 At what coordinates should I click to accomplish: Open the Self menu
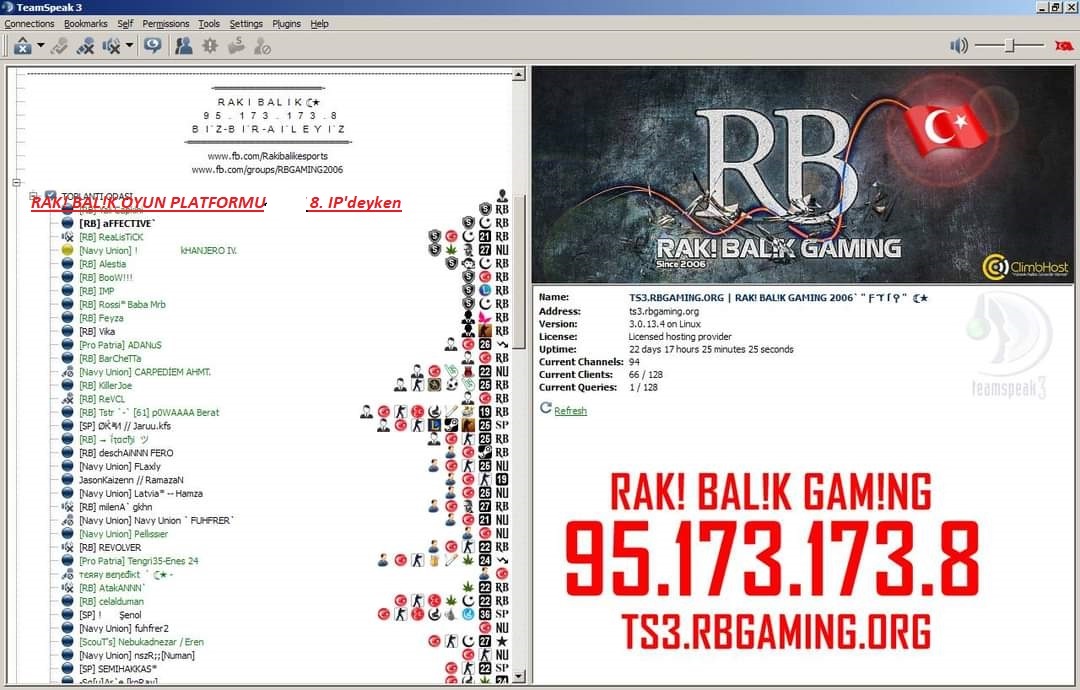(x=125, y=23)
